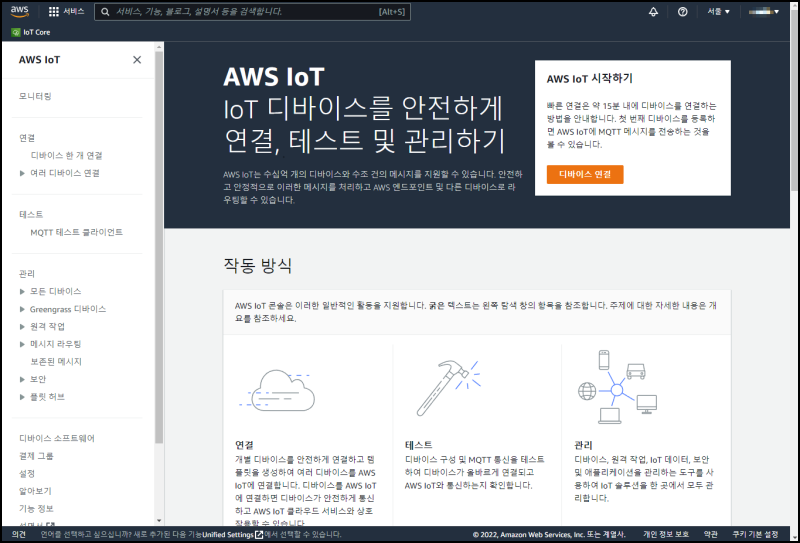The width and height of the screenshot is (800, 543).
Task: Open the services grid menu
Action: coord(54,12)
